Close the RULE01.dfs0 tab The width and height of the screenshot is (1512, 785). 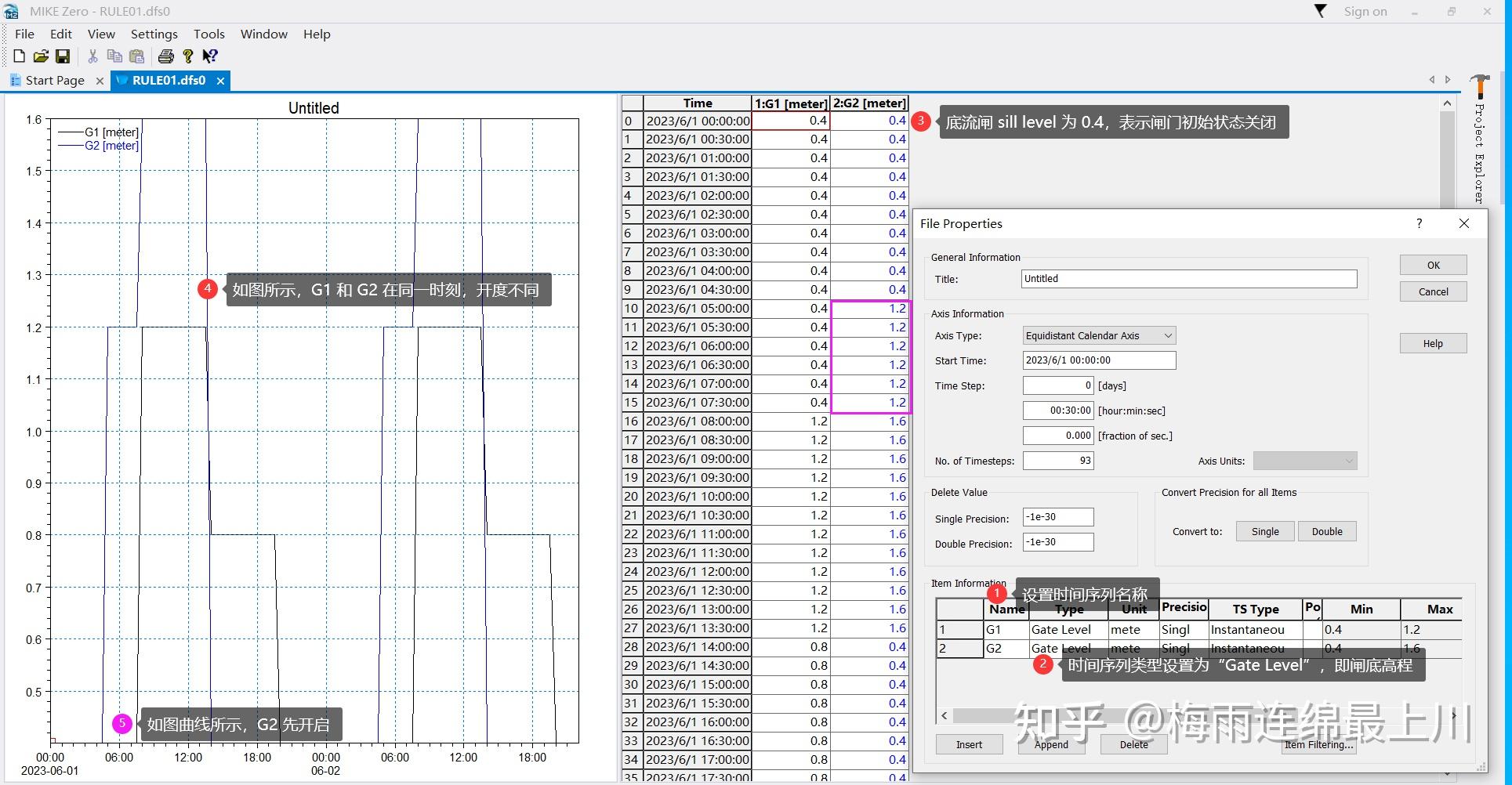click(x=221, y=81)
